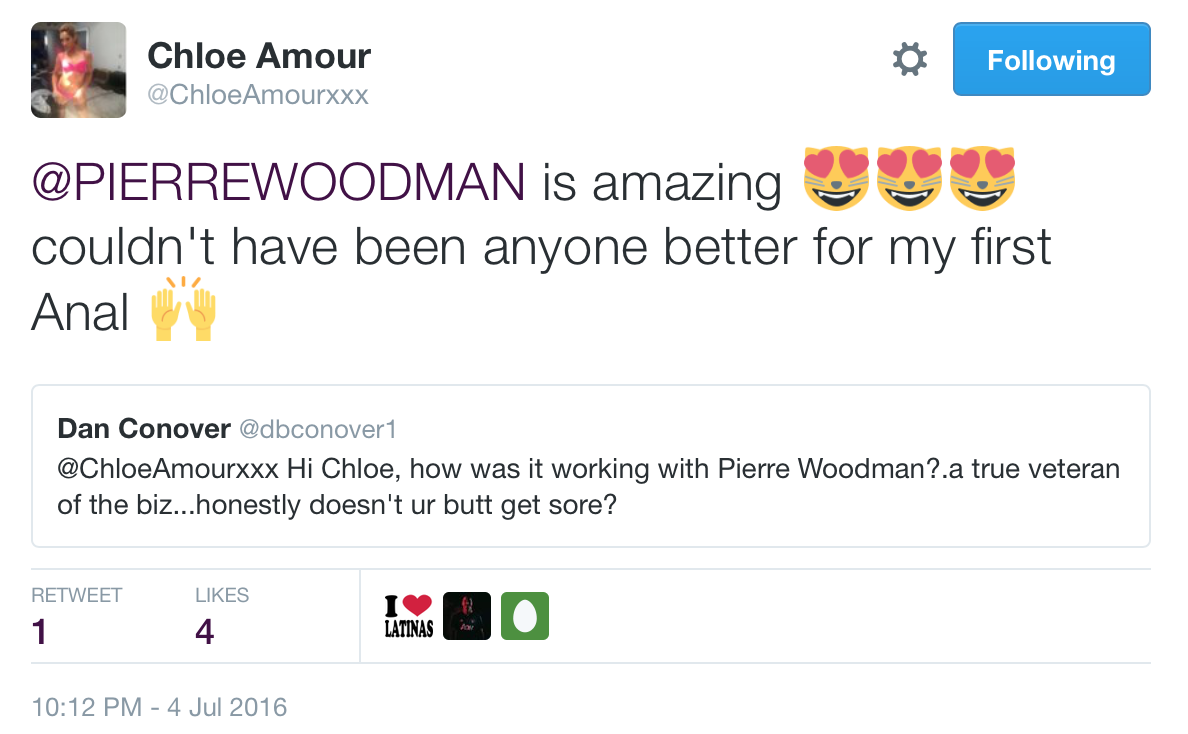The height and width of the screenshot is (734, 1188).
Task: Toggle the blue Following button
Action: click(1051, 60)
